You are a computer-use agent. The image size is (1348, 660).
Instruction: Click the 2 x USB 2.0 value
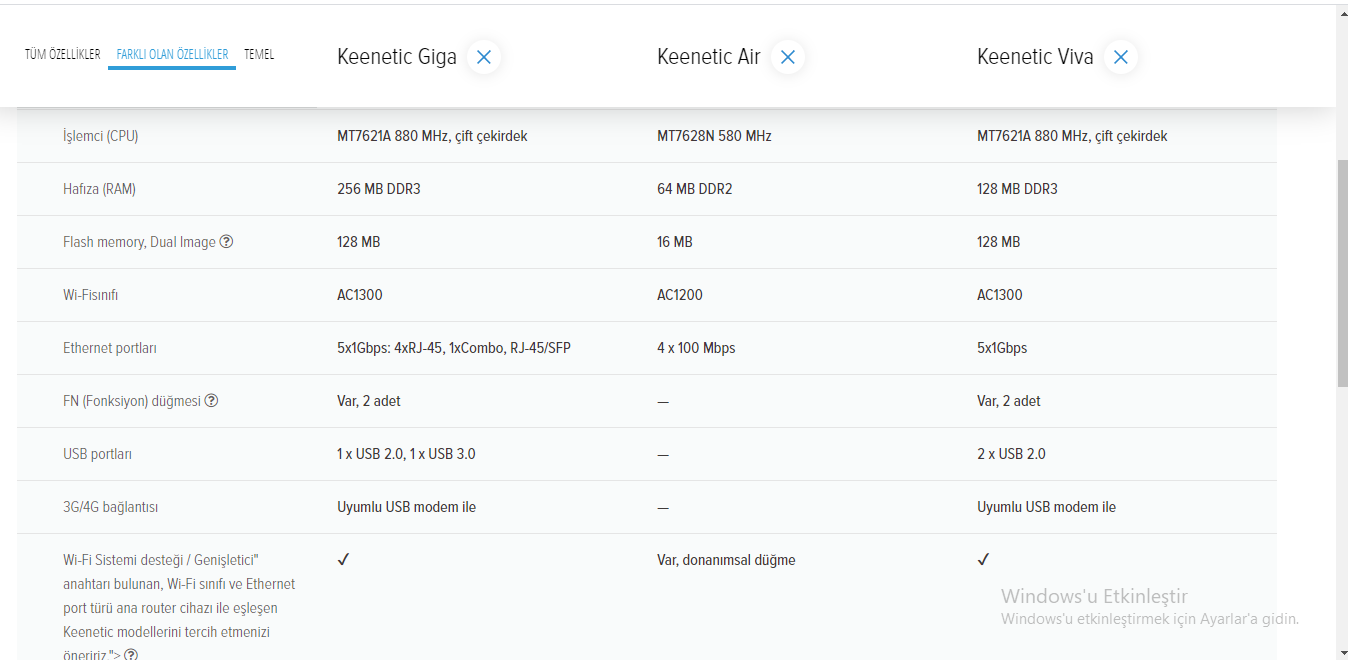[1011, 454]
